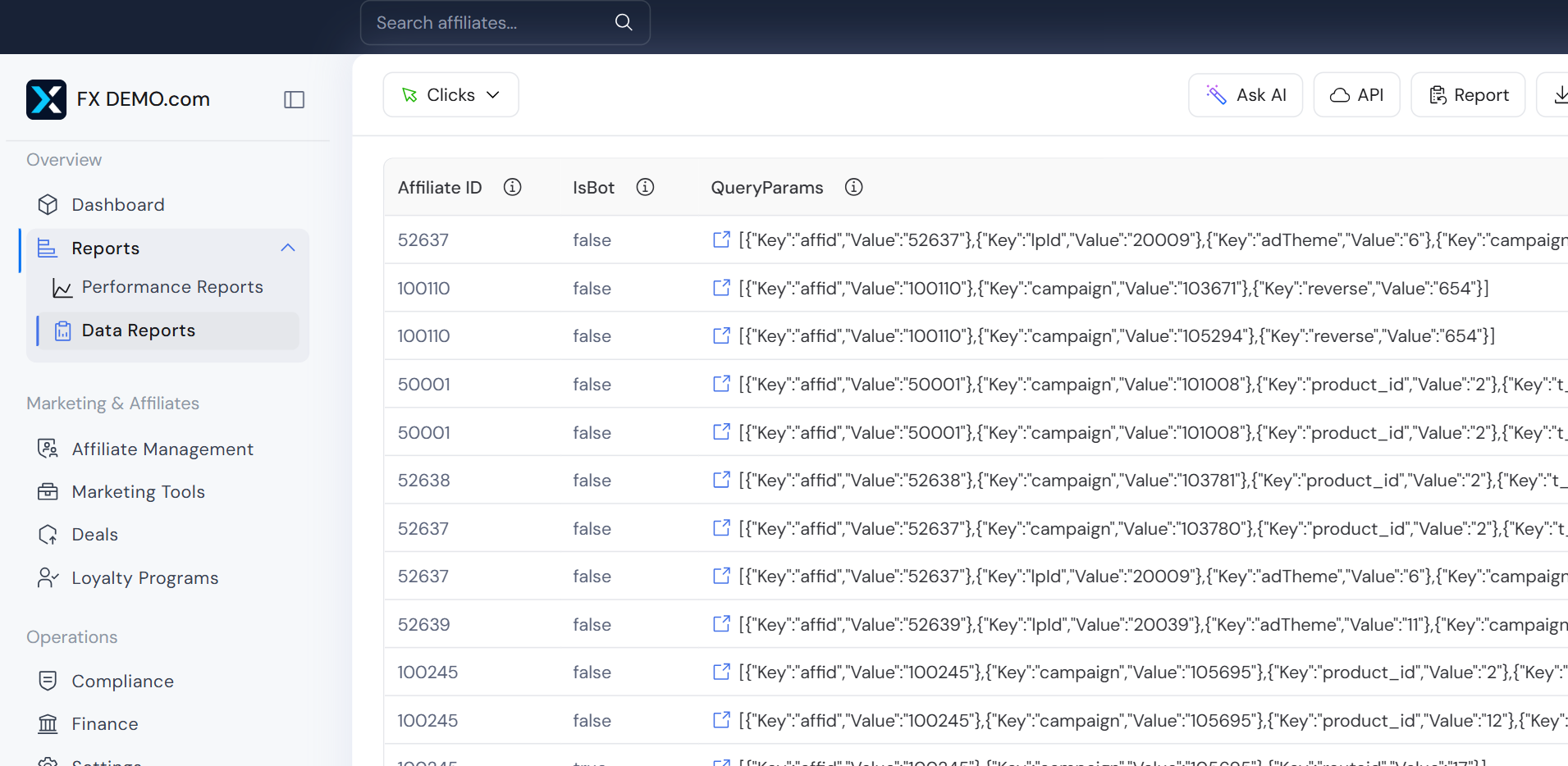Click the Report button
1568x766 pixels.
(1467, 94)
